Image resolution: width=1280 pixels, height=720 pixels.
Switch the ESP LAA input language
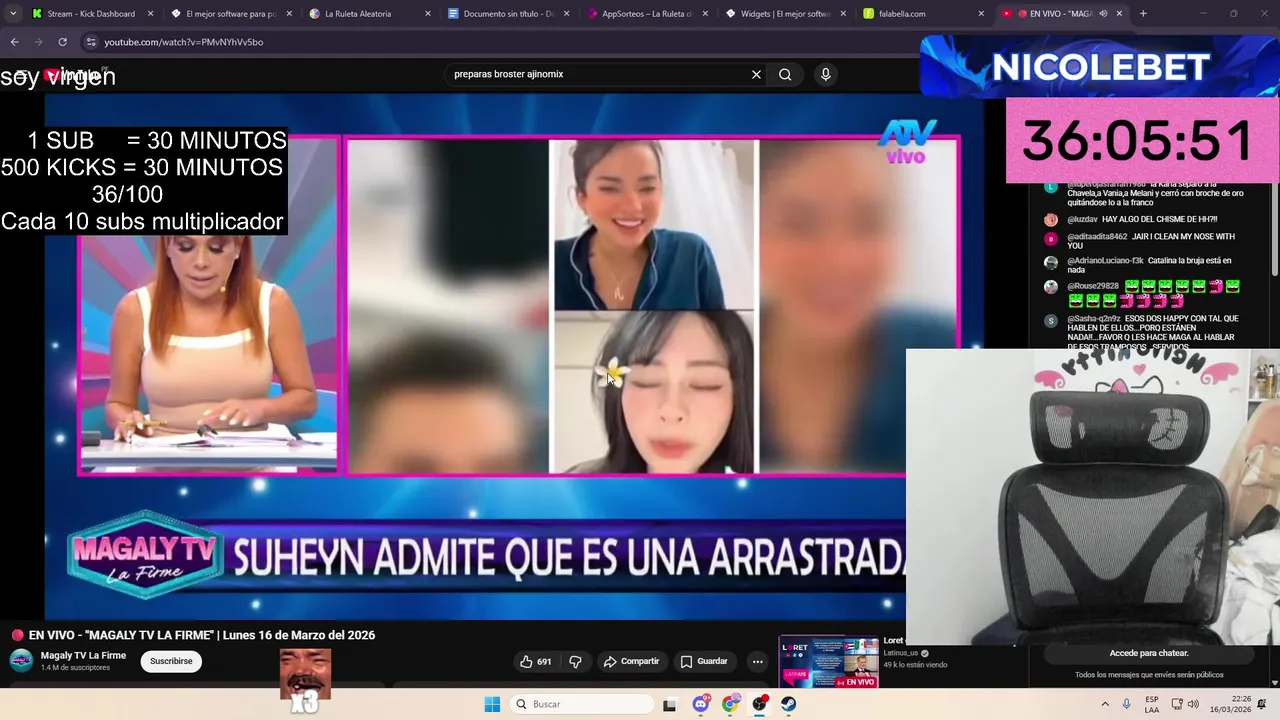(x=1152, y=704)
